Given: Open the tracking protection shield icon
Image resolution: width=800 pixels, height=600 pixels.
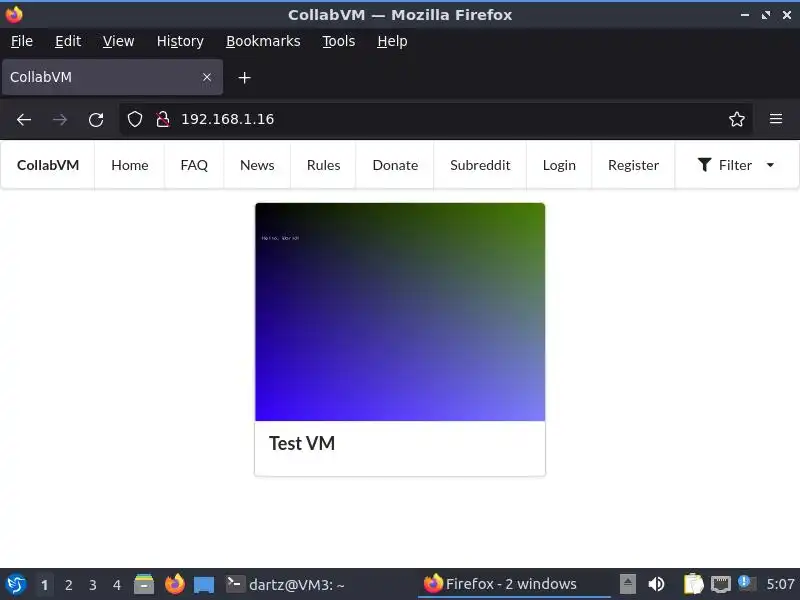Looking at the screenshot, I should point(135,119).
